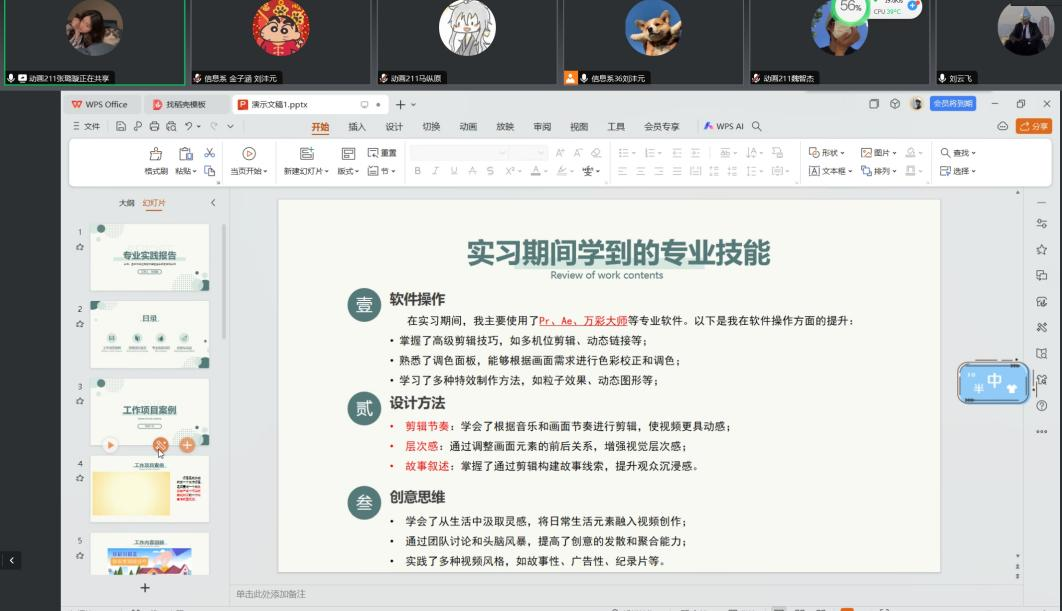The height and width of the screenshot is (611, 1062).
Task: Expand the 版式 layout dropdown
Action: tap(348, 171)
